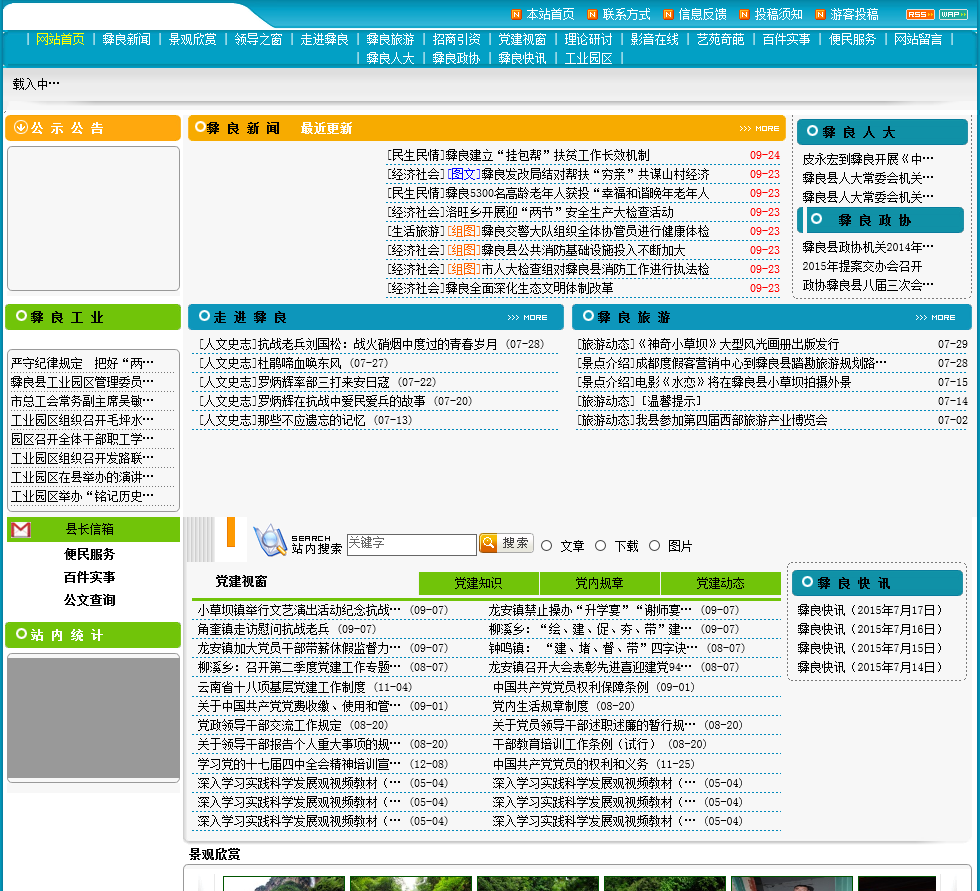This screenshot has height=891, width=980.
Task: Open 彝良人大 in navigation bar
Action: 391,59
